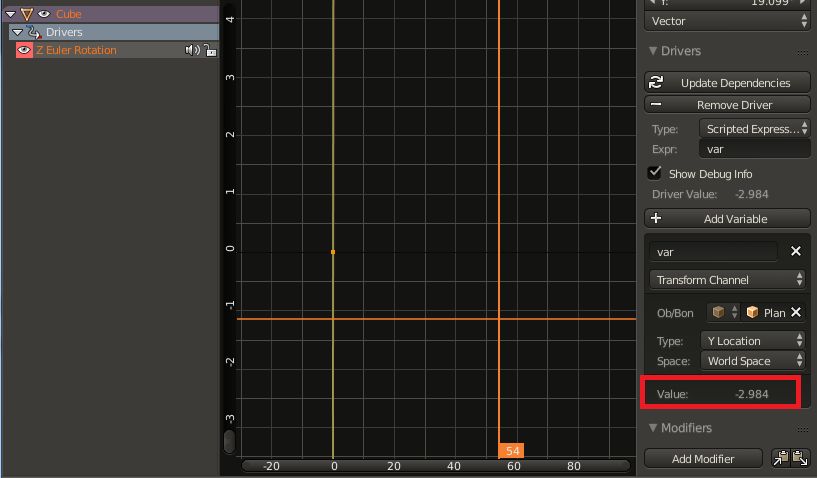Click the Remove Driver button
This screenshot has height=478, width=817.
[x=727, y=105]
